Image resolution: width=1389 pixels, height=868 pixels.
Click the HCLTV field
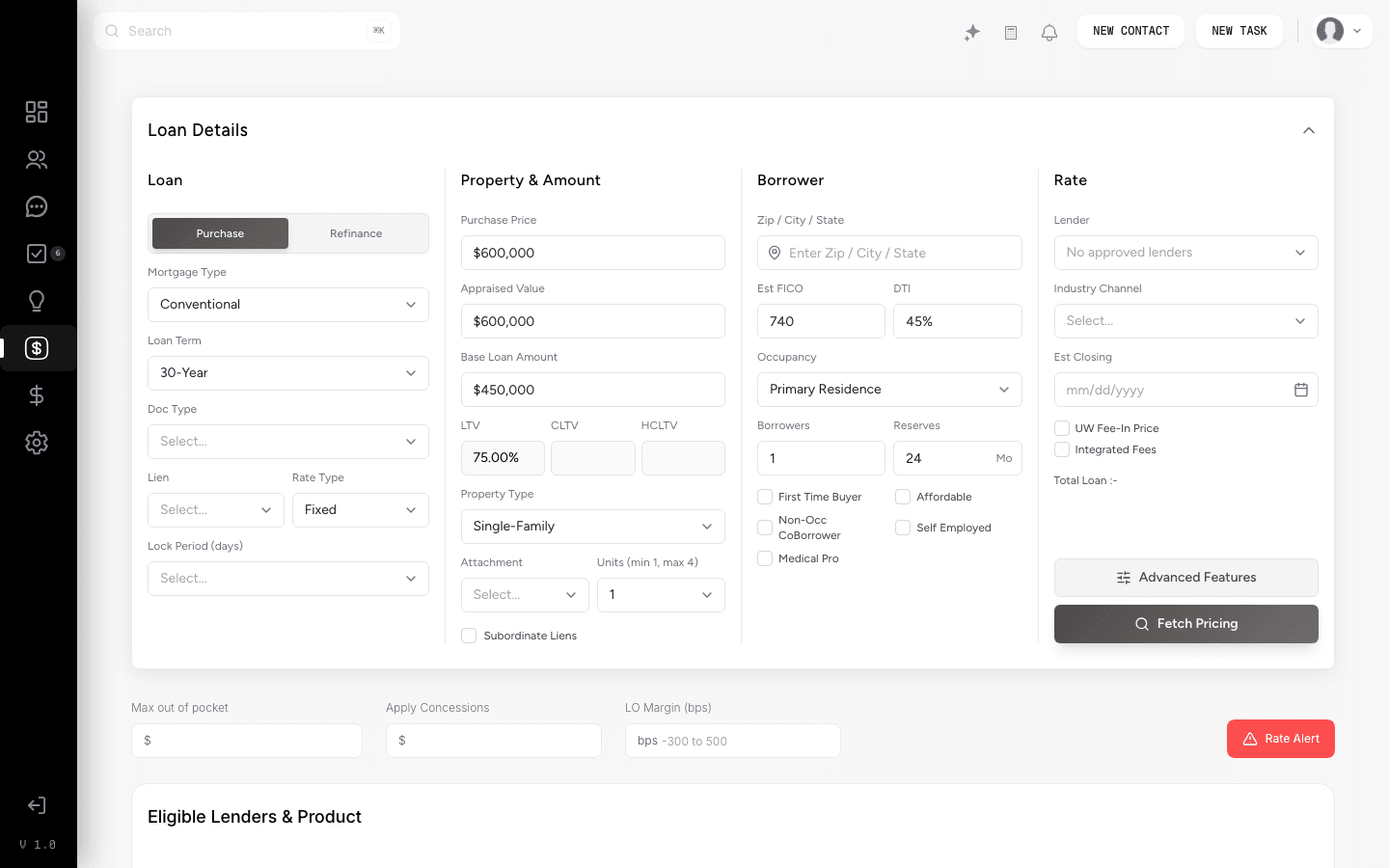[683, 458]
